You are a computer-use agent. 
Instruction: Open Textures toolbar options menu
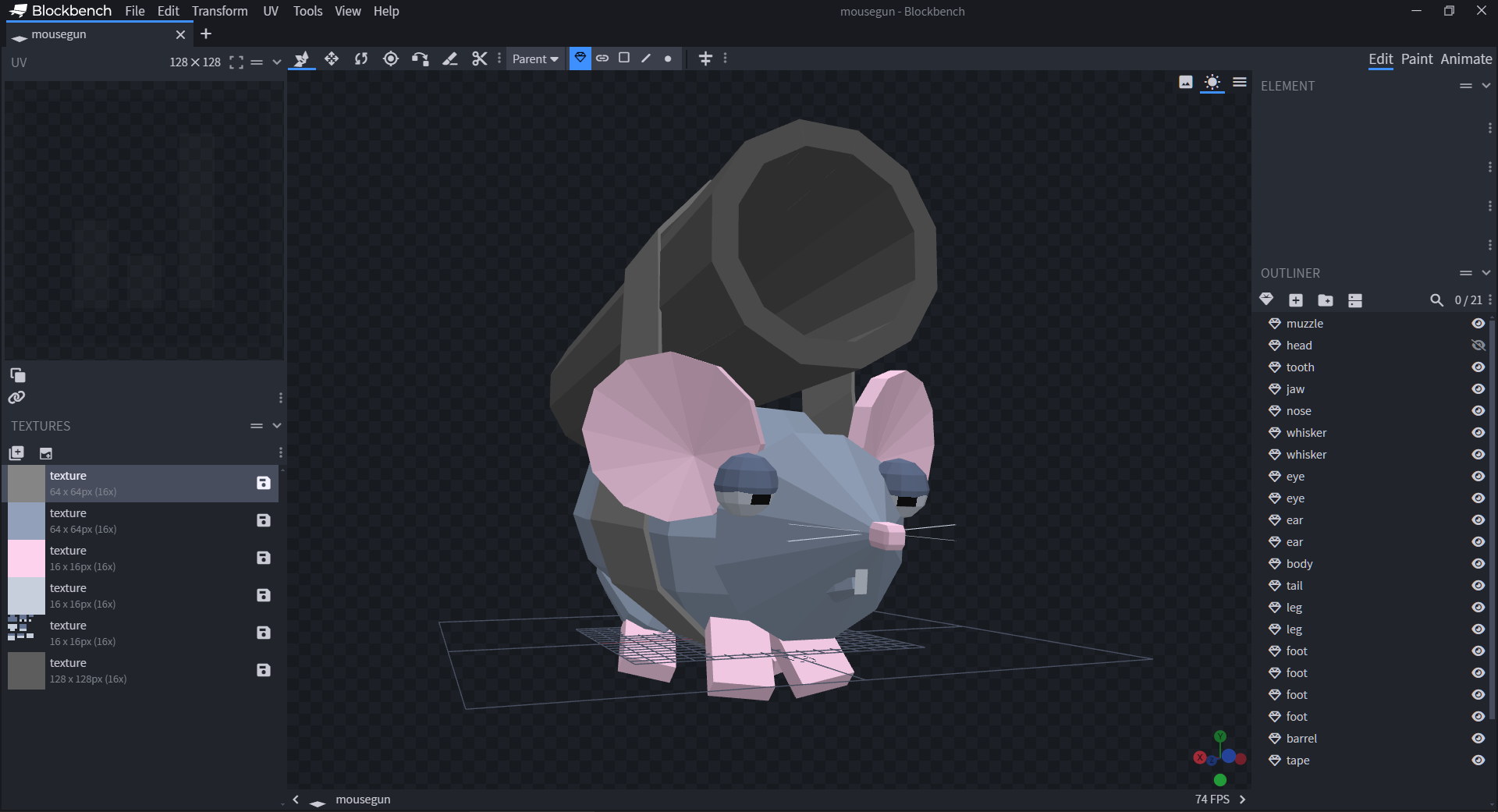(x=281, y=452)
